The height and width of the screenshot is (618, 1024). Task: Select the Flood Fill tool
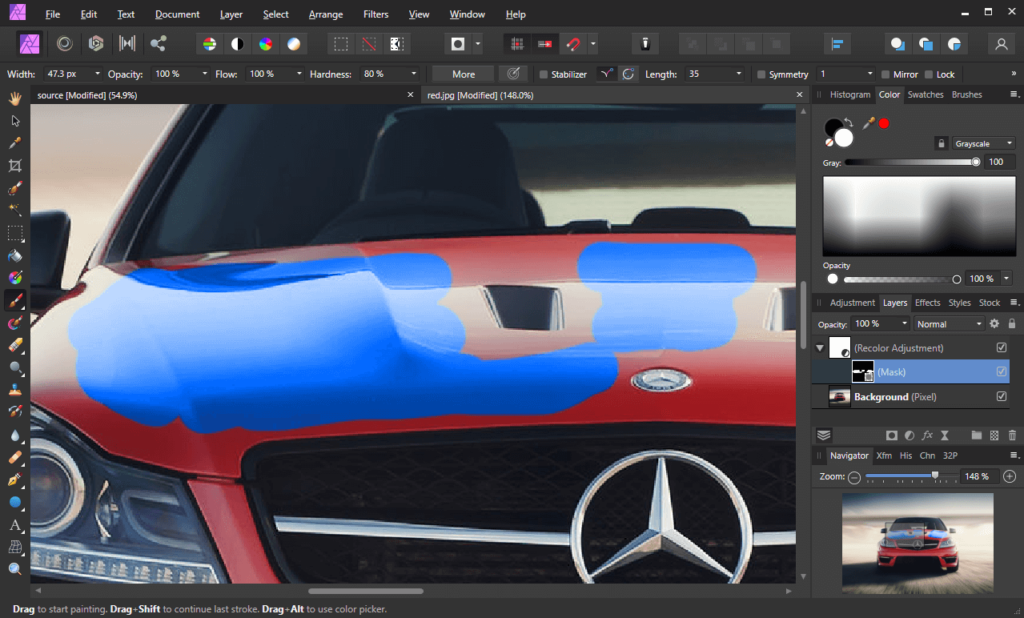coord(15,257)
